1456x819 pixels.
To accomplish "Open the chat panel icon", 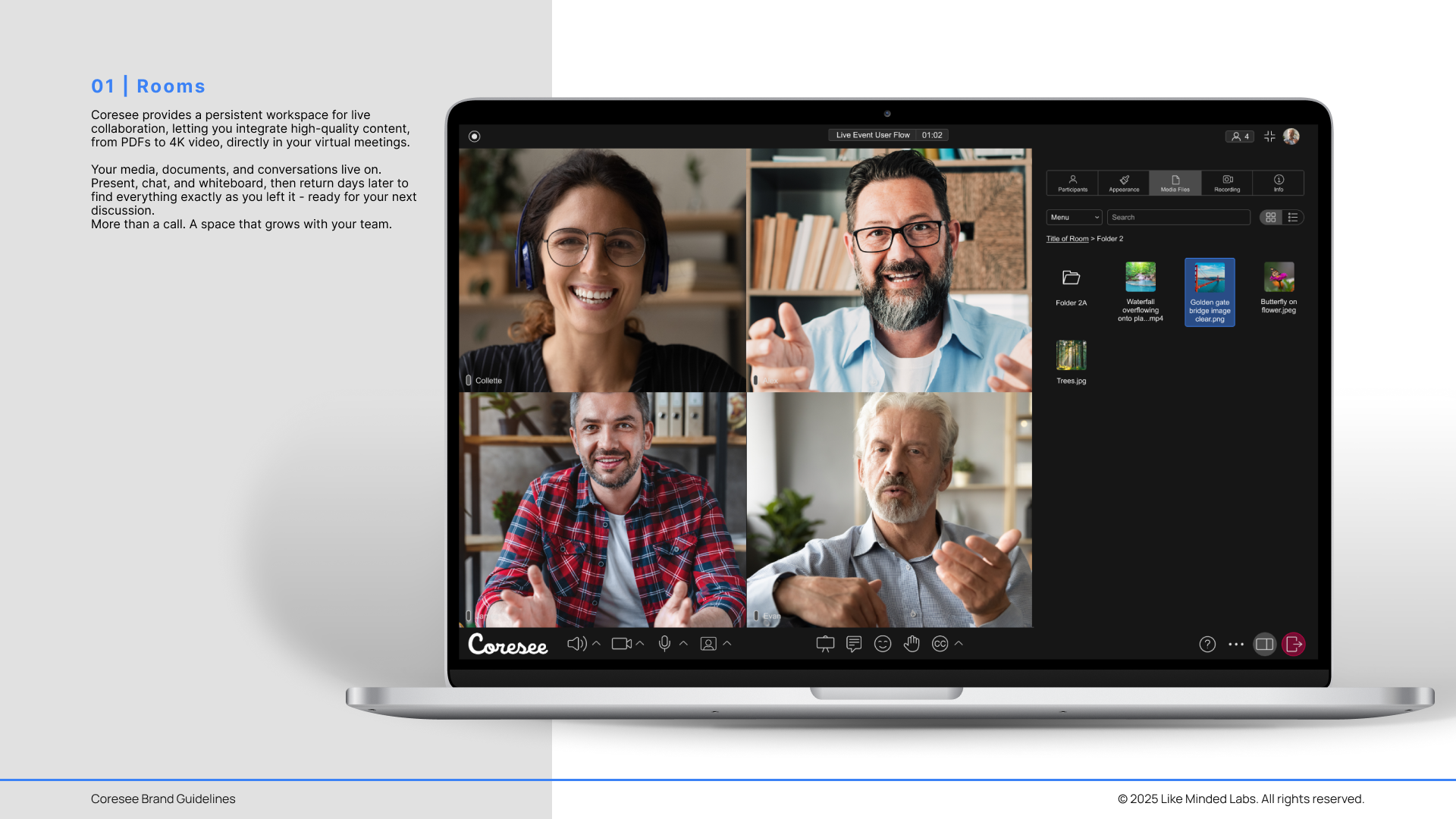I will (x=854, y=644).
